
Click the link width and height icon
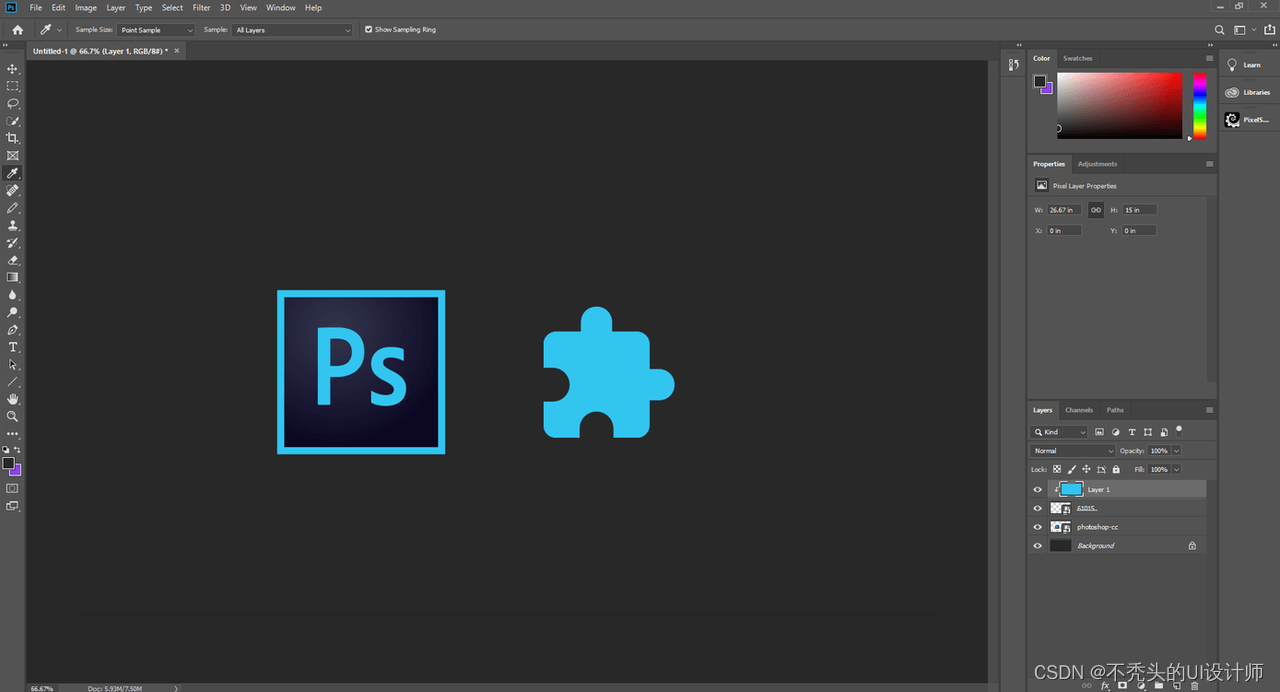(1096, 210)
